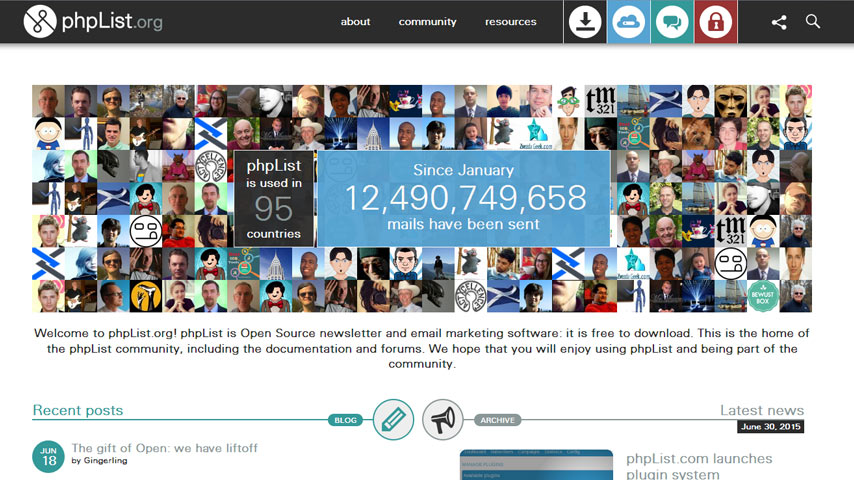Click the megaphone news icon
854x480 pixels.
pyautogui.click(x=442, y=420)
